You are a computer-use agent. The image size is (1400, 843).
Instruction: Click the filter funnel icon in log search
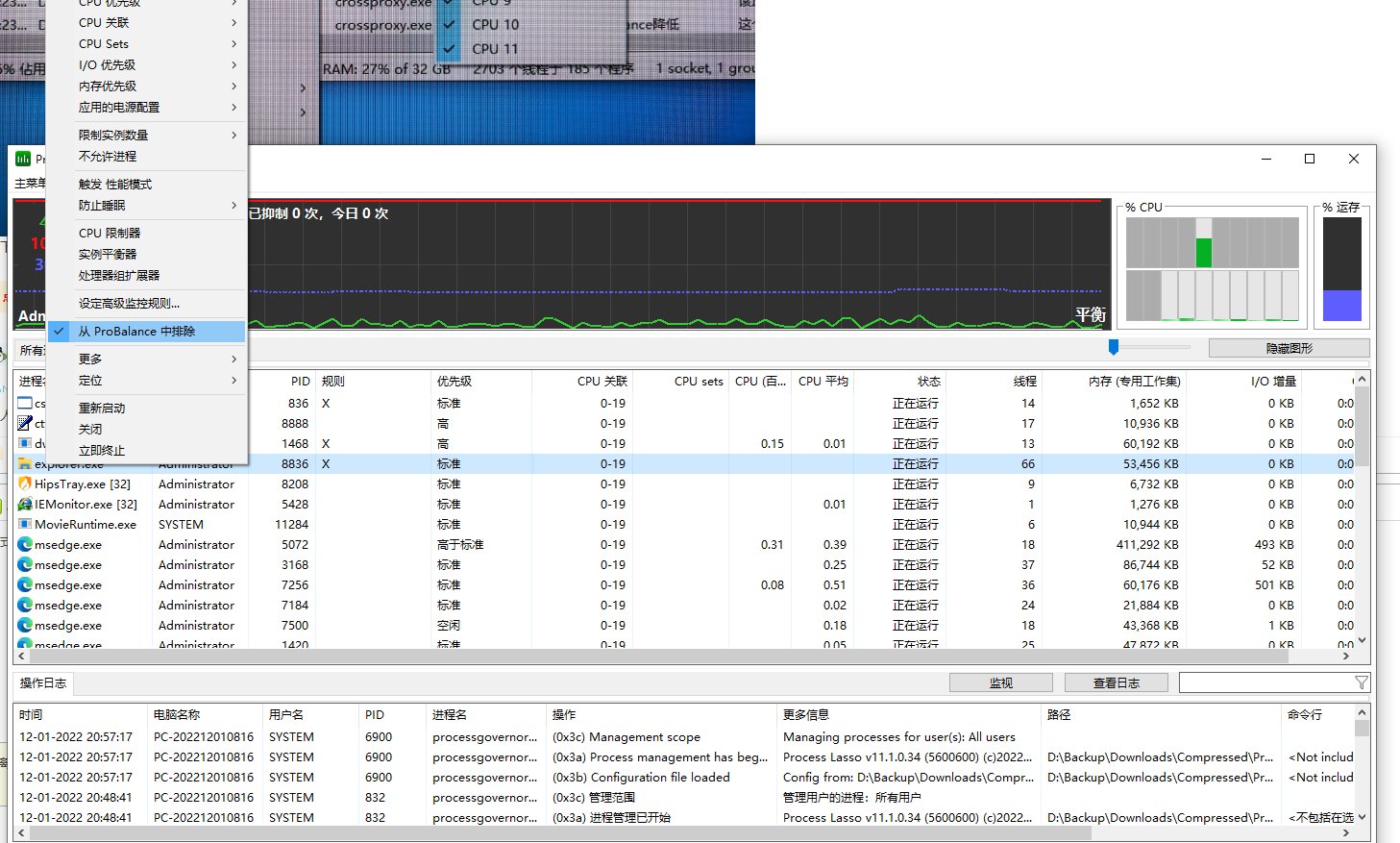click(1361, 682)
